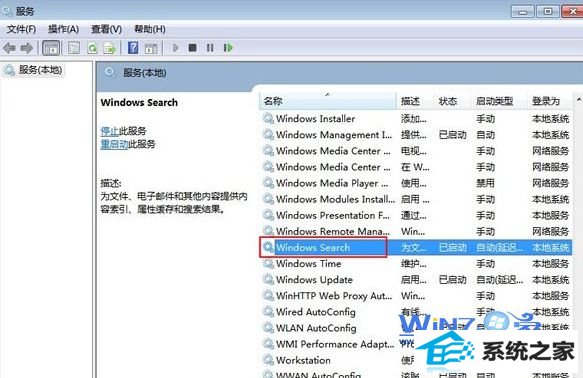Select the Wired AutoConfig service
This screenshot has width=583, height=378.
pyautogui.click(x=416, y=312)
